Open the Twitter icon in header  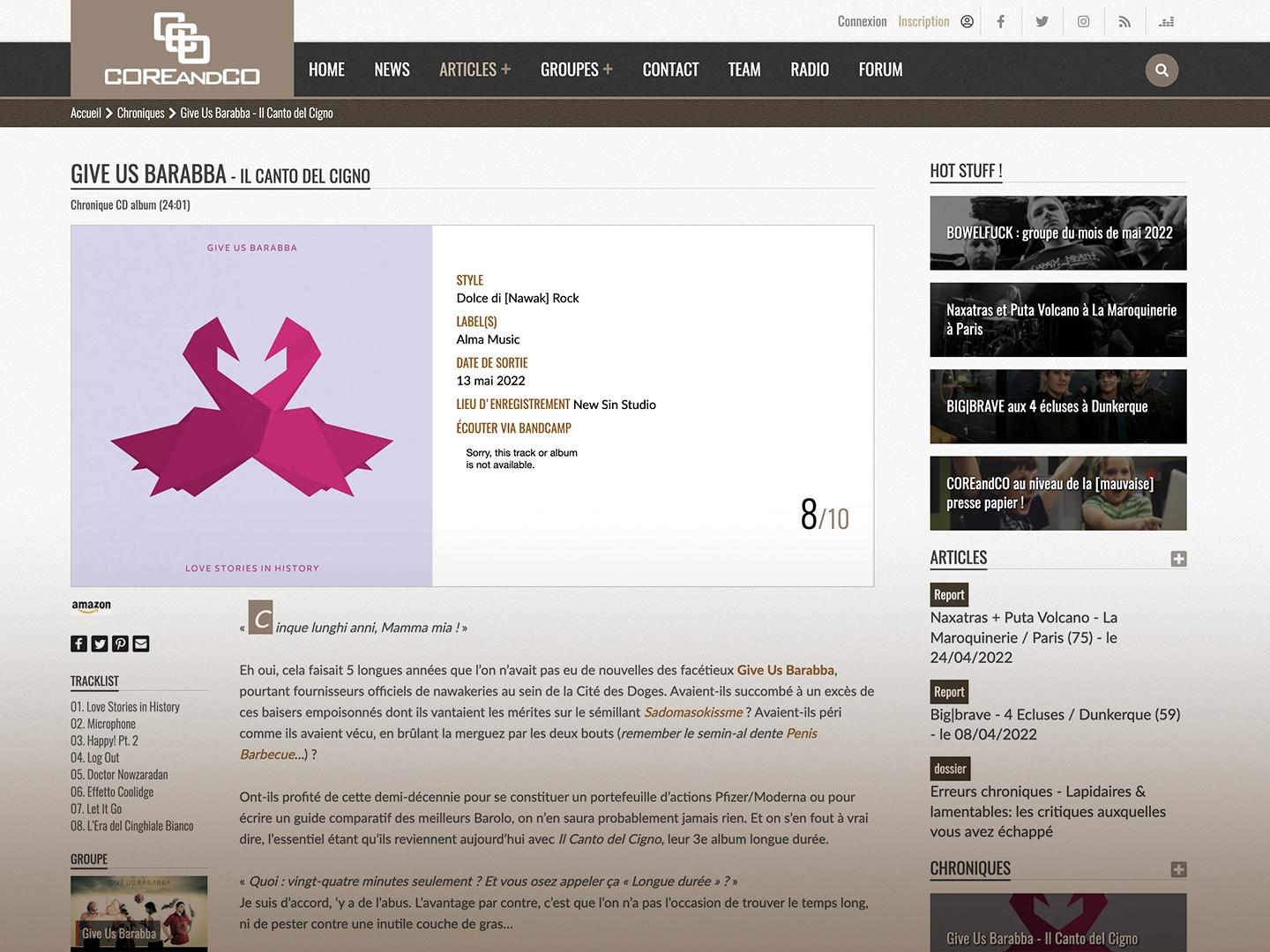(1042, 21)
